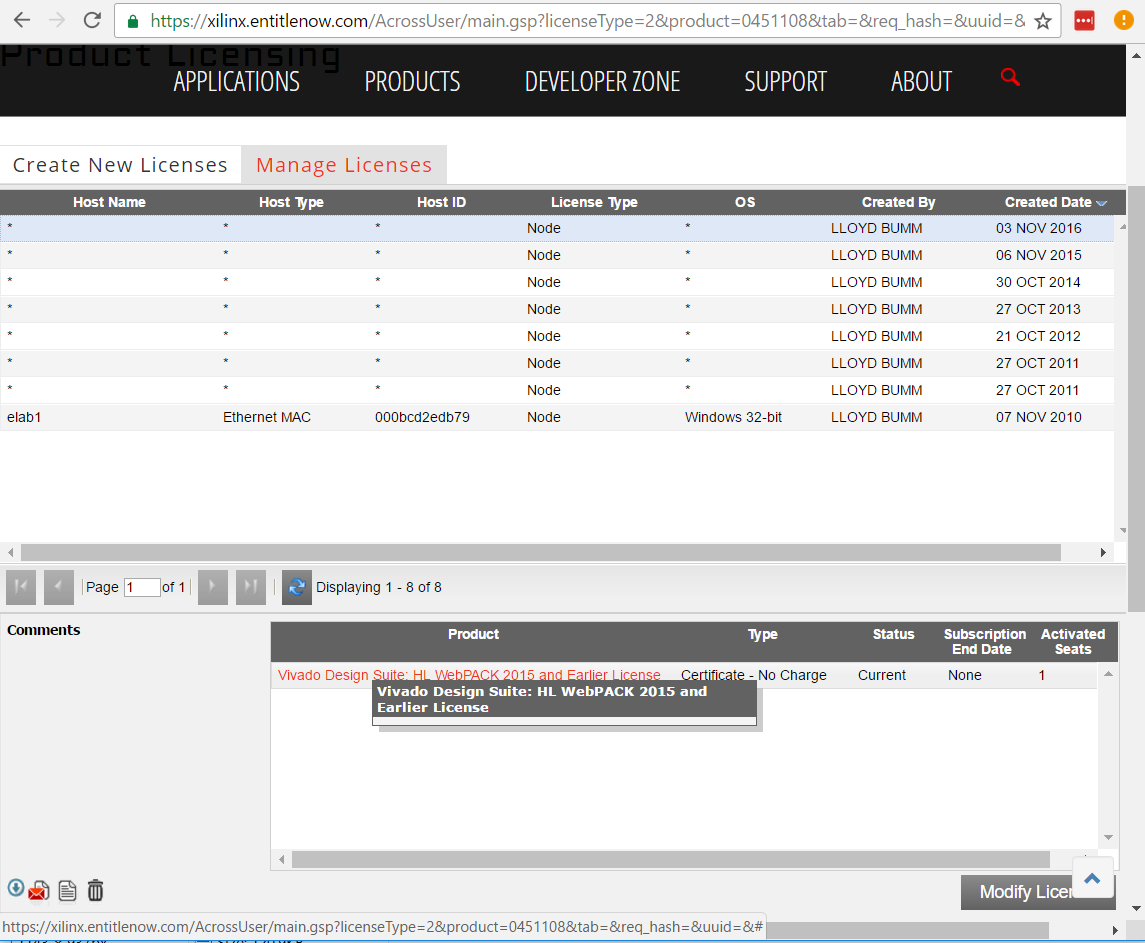Click the Ethernet MAC host type cell
Screen dimensions: 1145x943
tap(267, 417)
